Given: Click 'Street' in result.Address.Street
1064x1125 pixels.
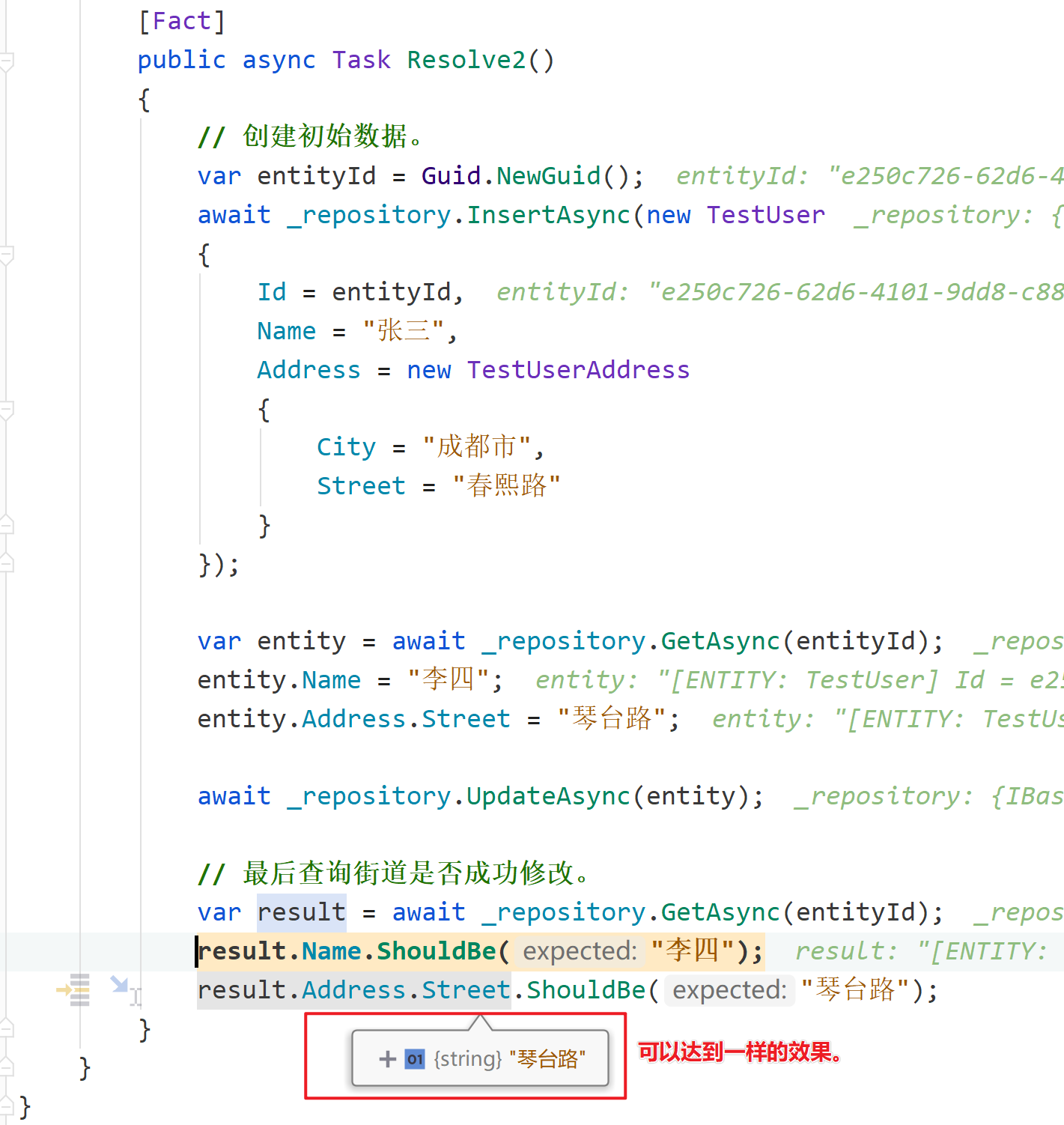Looking at the screenshot, I should click(466, 990).
